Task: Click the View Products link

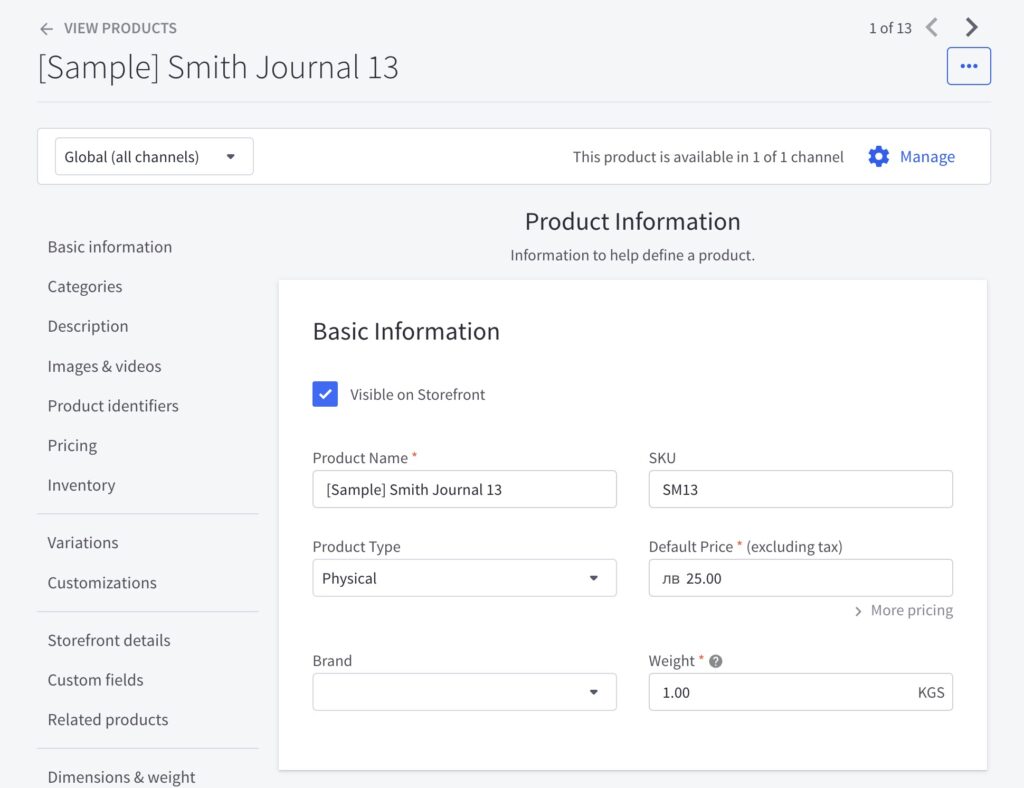Action: click(x=120, y=29)
